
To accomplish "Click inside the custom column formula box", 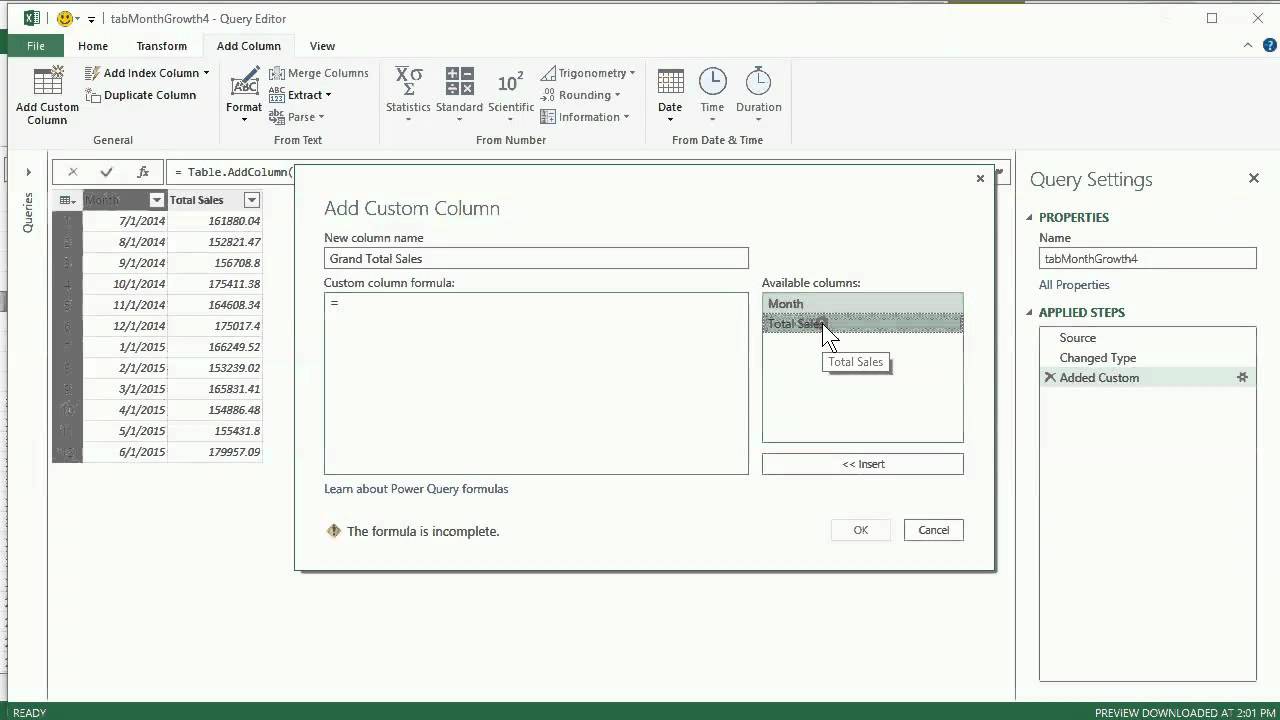I will click(536, 383).
